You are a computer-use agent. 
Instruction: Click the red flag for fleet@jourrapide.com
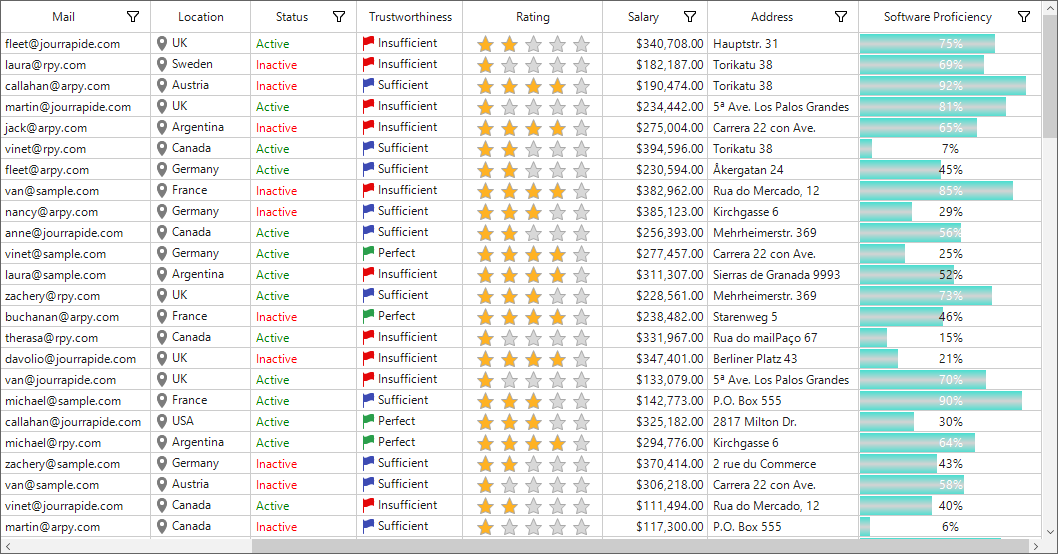pyautogui.click(x=368, y=44)
